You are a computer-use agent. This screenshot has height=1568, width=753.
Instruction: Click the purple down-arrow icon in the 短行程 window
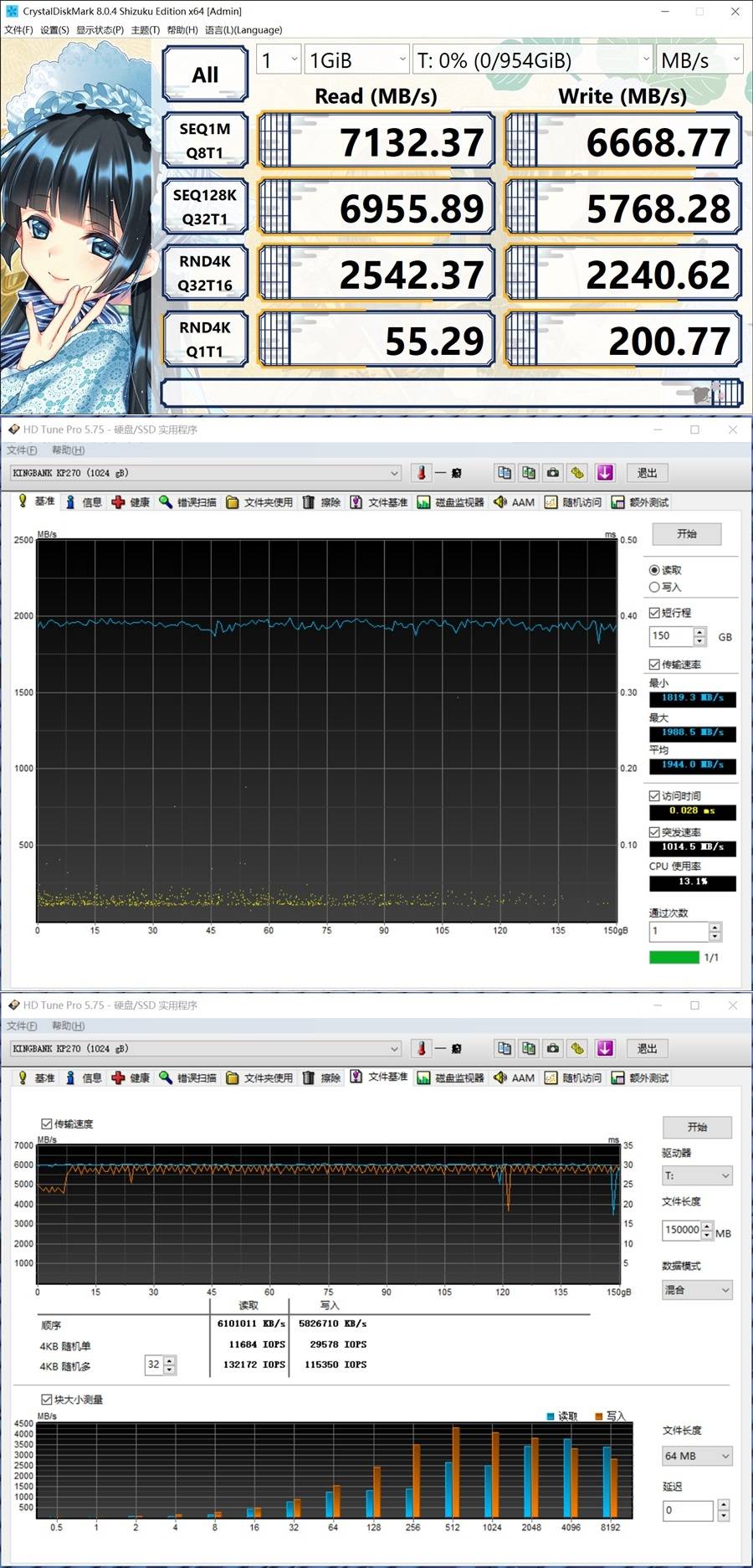pos(605,473)
